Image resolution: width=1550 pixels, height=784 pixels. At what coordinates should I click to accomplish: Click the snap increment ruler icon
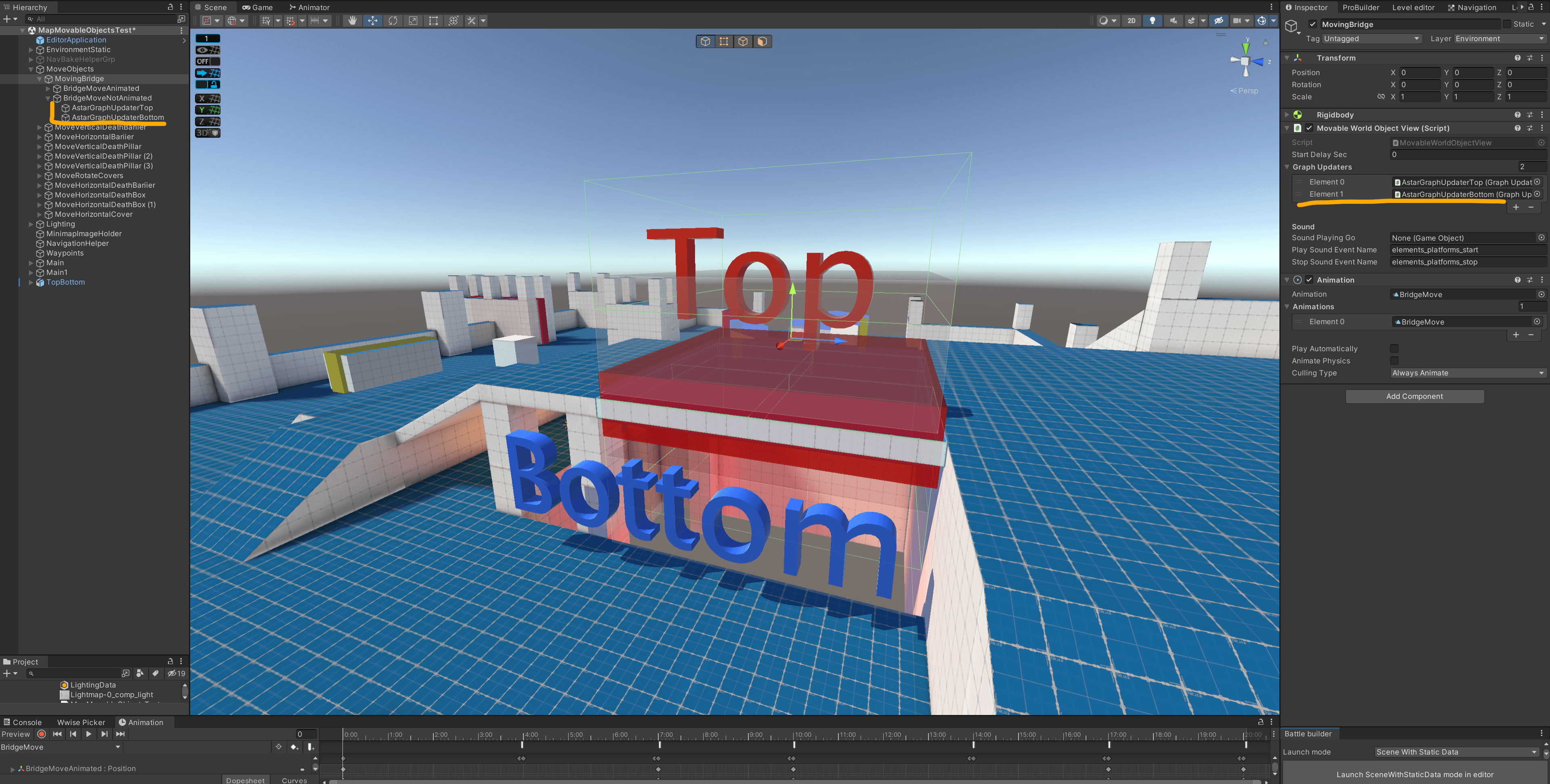[x=315, y=21]
